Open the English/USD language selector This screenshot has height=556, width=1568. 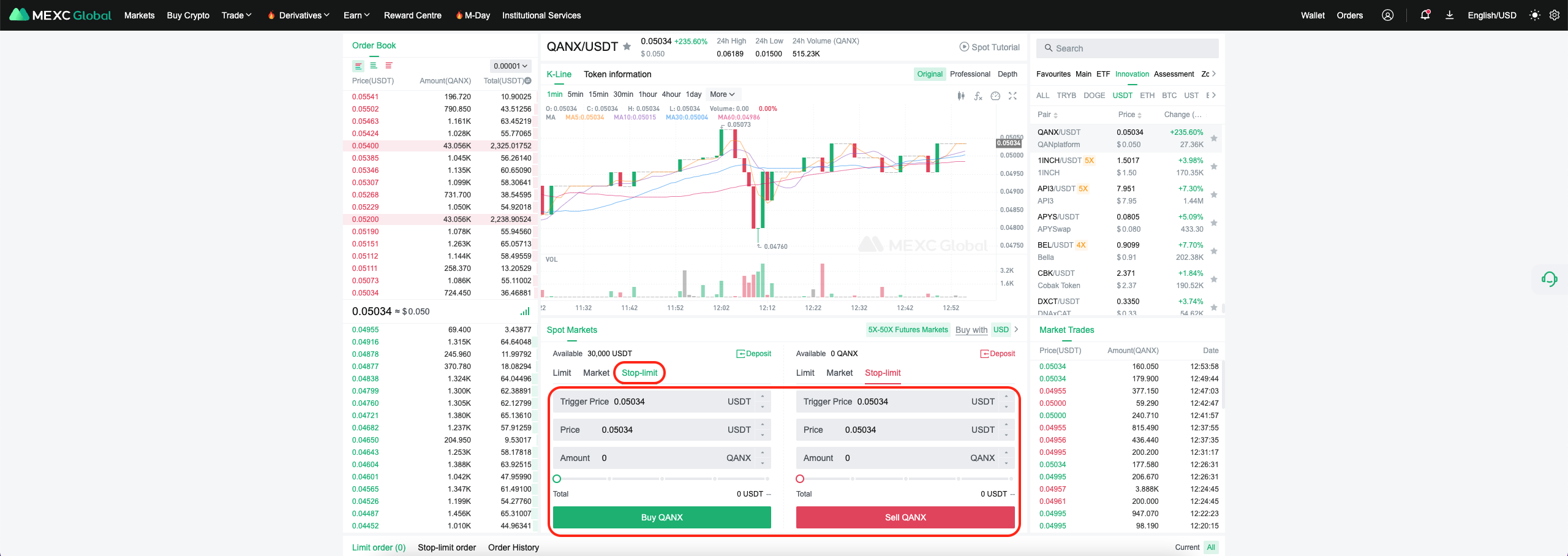pos(1492,15)
